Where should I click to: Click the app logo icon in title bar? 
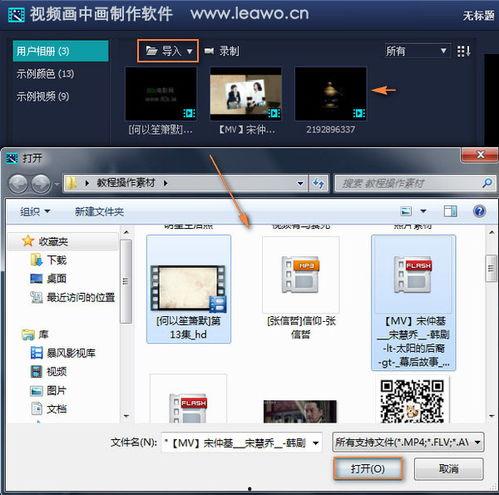coord(16,15)
